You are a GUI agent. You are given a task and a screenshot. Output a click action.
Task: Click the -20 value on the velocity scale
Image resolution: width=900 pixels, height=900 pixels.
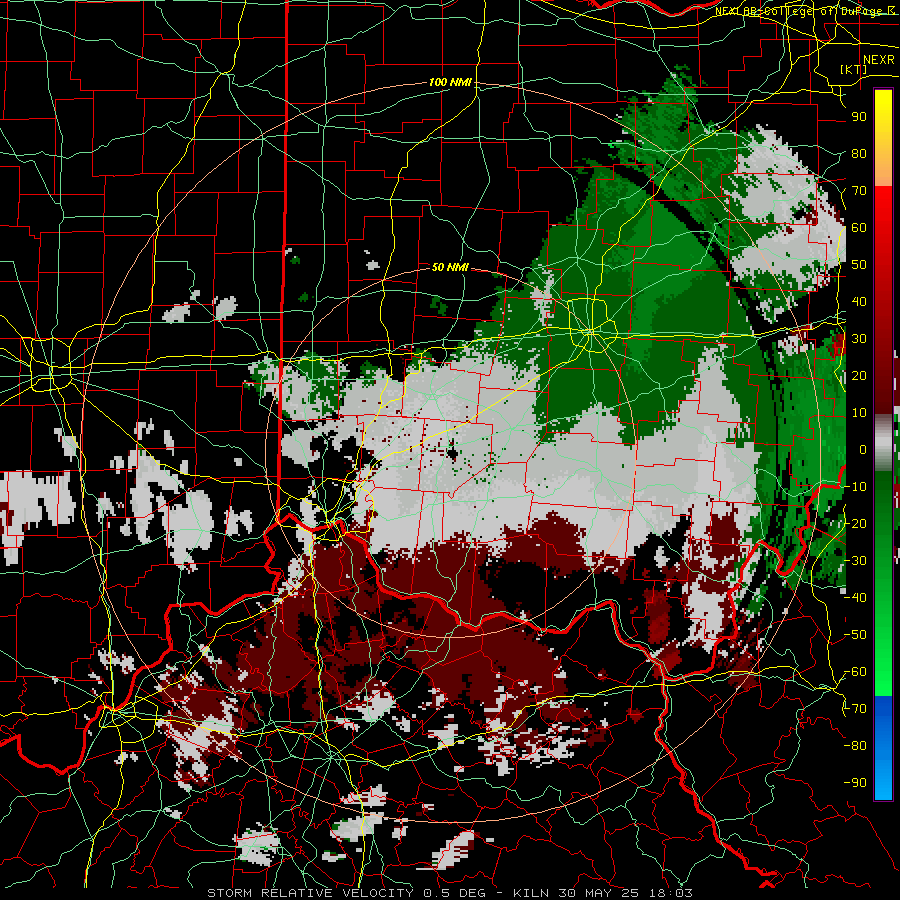pos(855,524)
